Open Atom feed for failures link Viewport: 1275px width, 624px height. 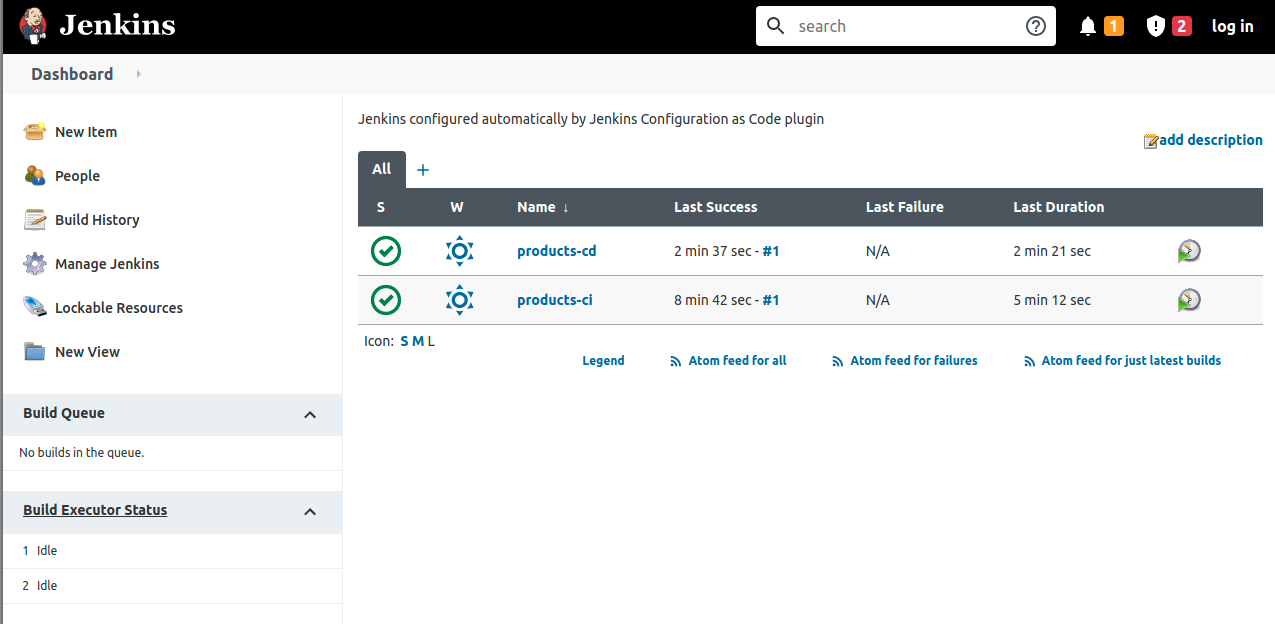[x=914, y=361]
